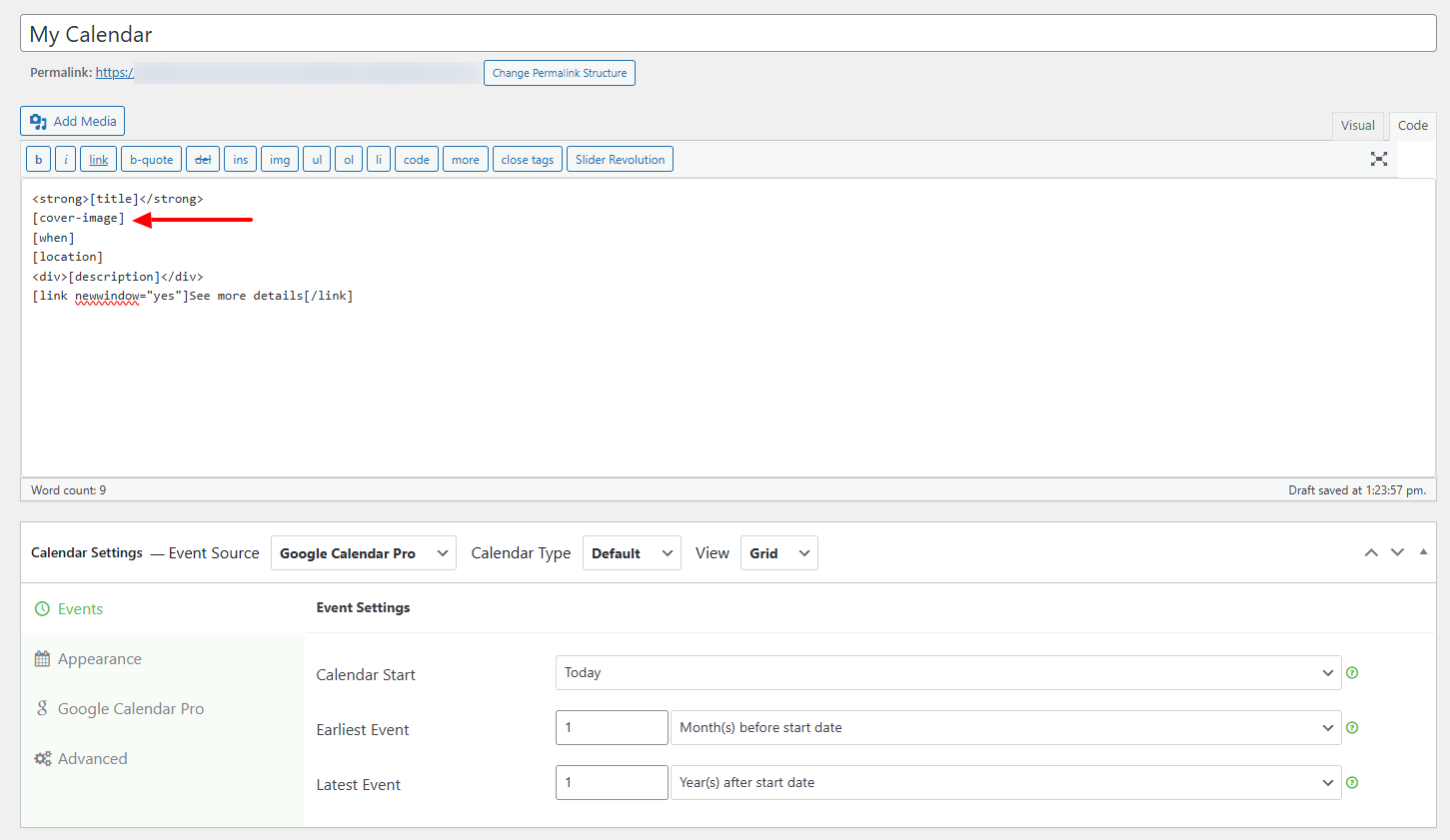Screen dimensions: 1450x840
Task: Click the permalink URL link
Action: (114, 73)
